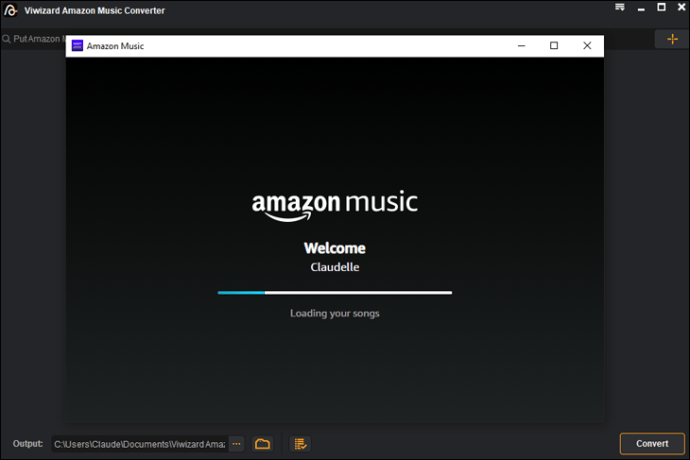
Task: Close the Amazon Music window
Action: (587, 46)
